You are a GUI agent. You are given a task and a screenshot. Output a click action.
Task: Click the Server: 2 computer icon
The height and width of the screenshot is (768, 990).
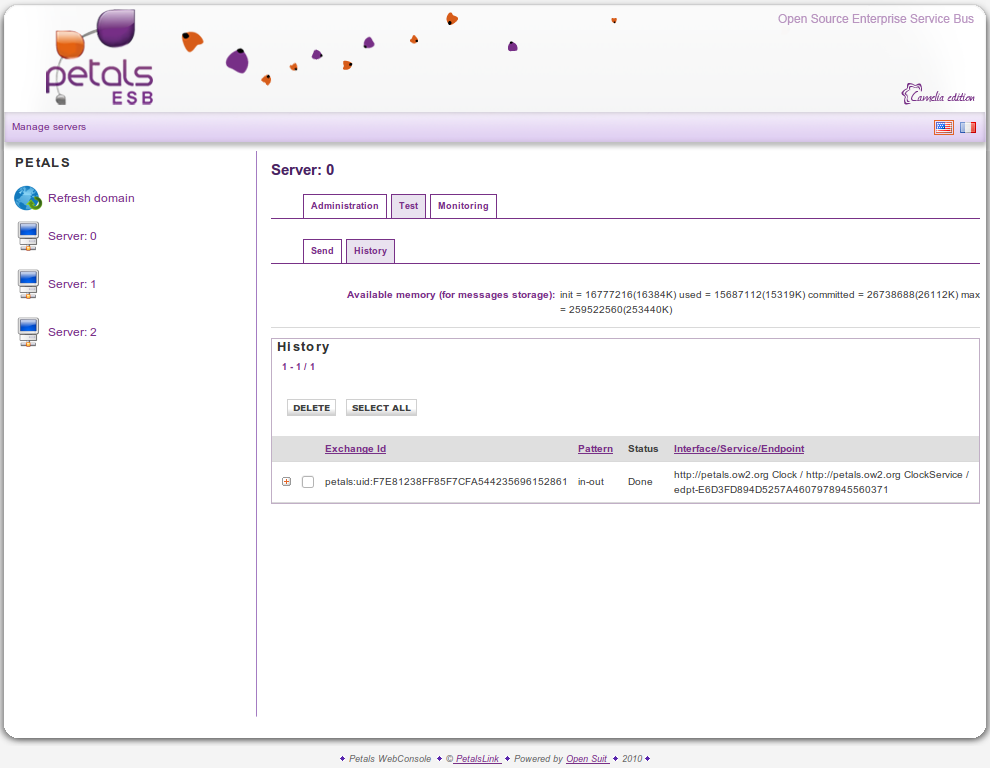(x=28, y=332)
